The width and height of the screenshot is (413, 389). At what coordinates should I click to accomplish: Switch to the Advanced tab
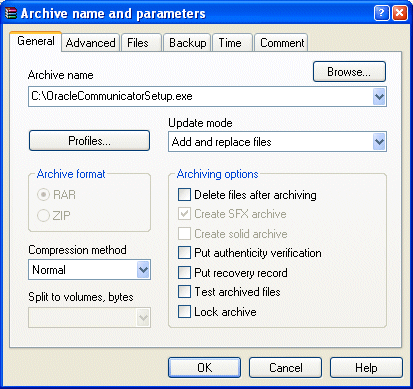pyautogui.click(x=90, y=43)
